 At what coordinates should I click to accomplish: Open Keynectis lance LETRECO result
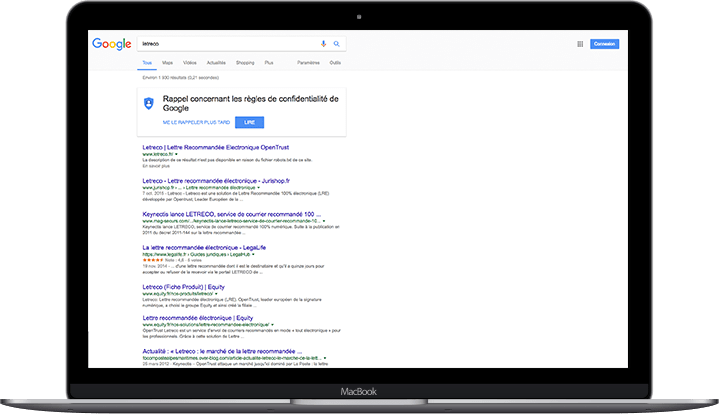pos(232,214)
